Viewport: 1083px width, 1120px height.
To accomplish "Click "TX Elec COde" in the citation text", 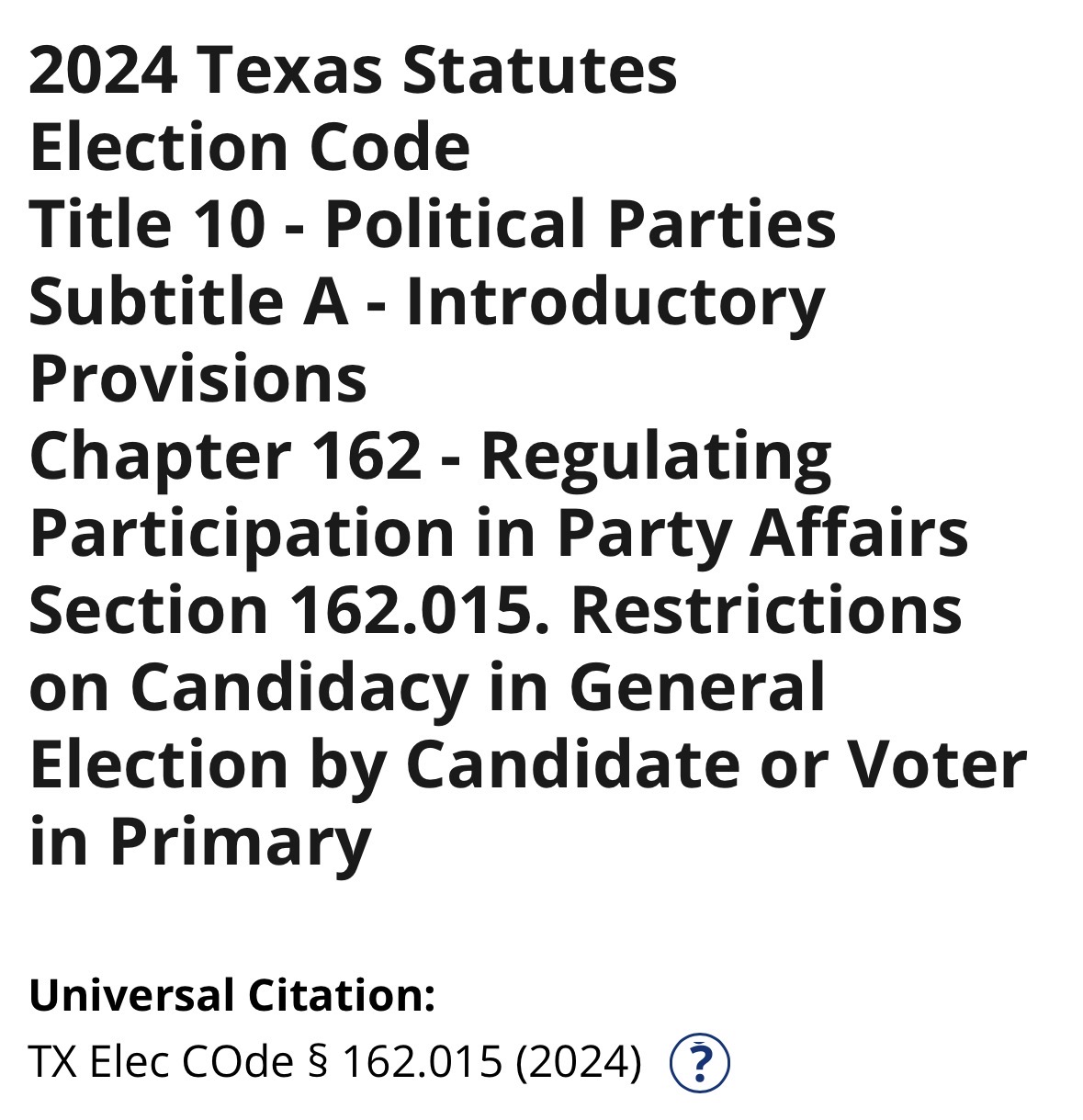I will [x=160, y=1063].
